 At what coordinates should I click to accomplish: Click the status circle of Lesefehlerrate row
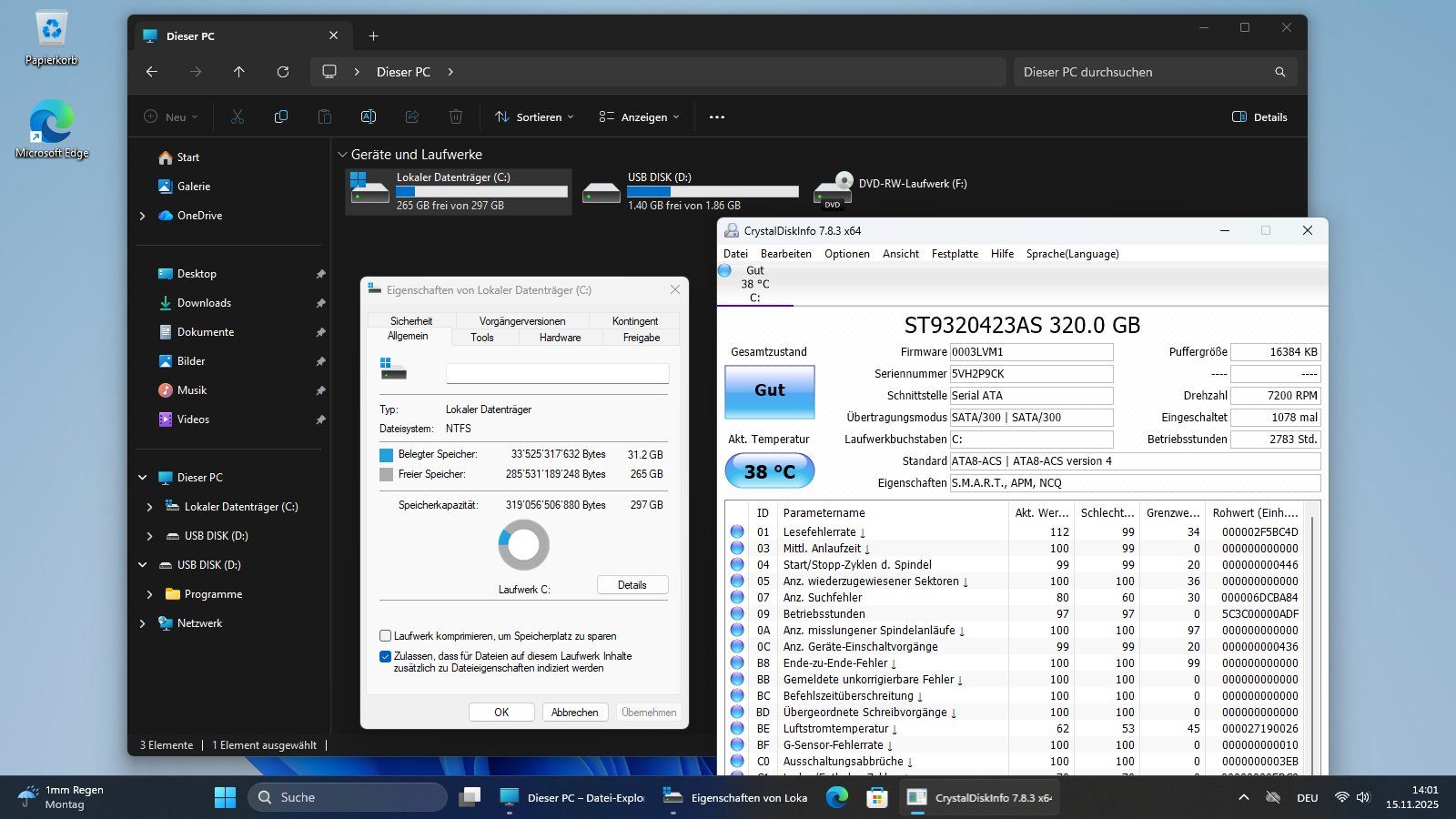[737, 531]
